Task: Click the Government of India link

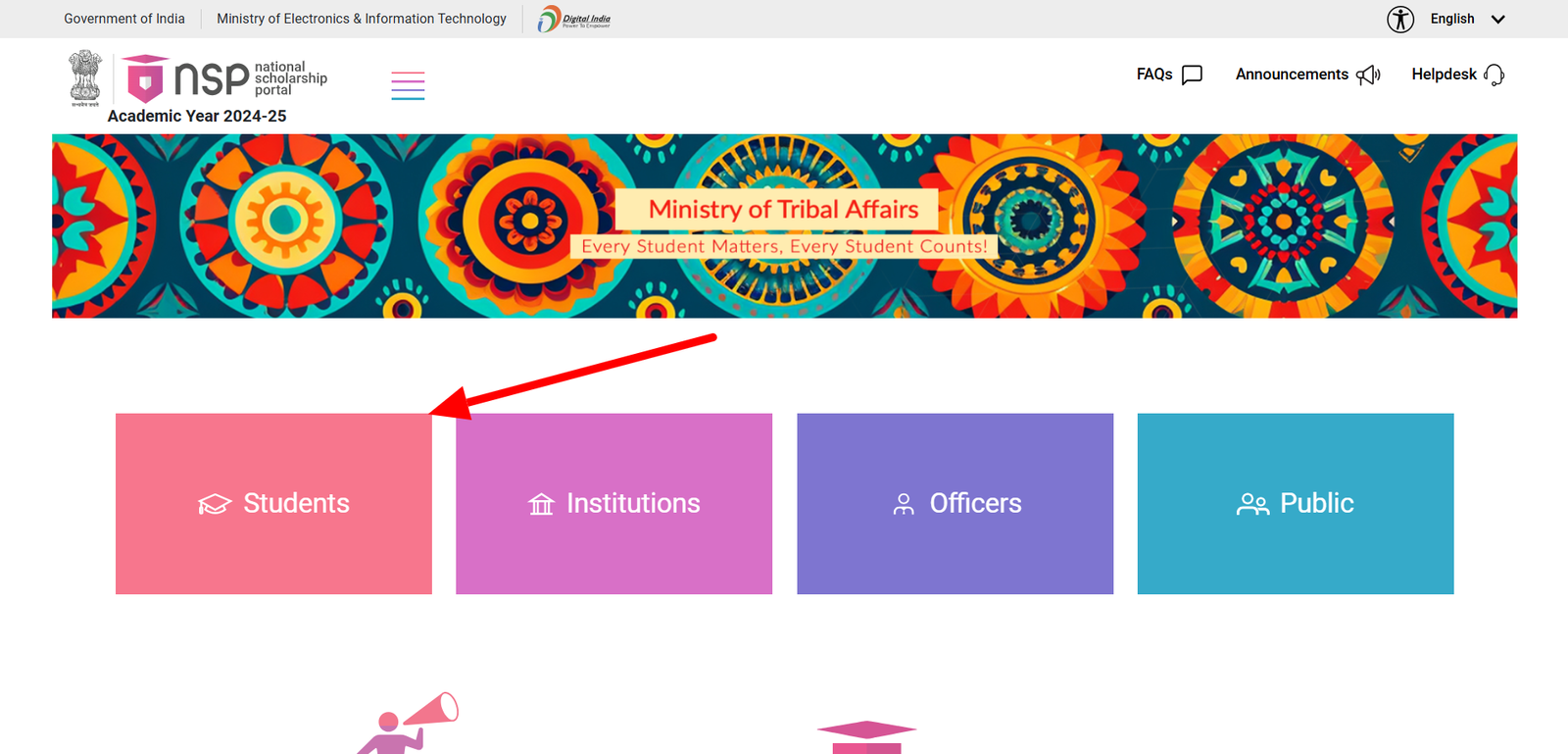Action: click(x=124, y=19)
